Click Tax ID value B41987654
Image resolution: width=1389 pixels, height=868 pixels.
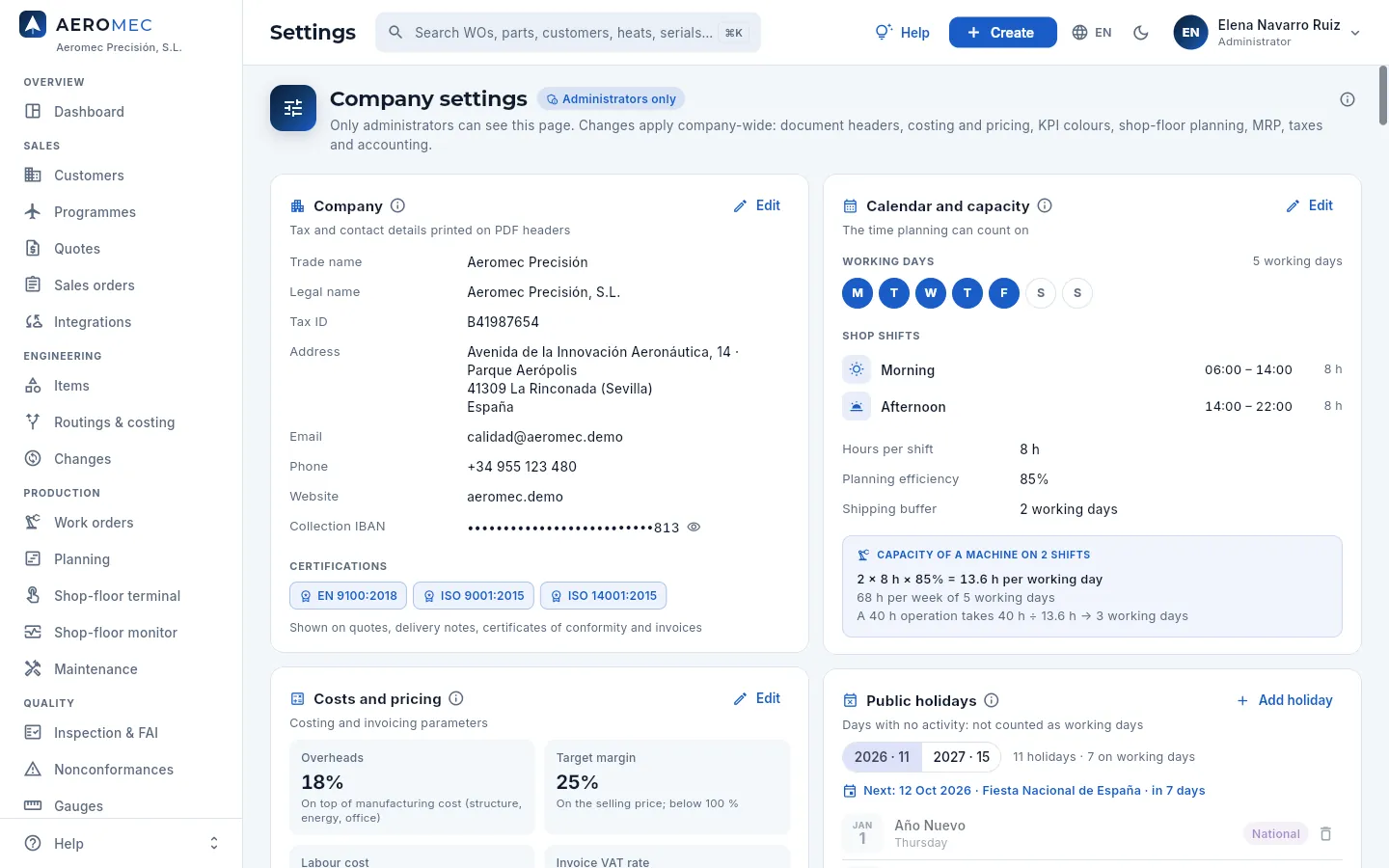tap(504, 322)
